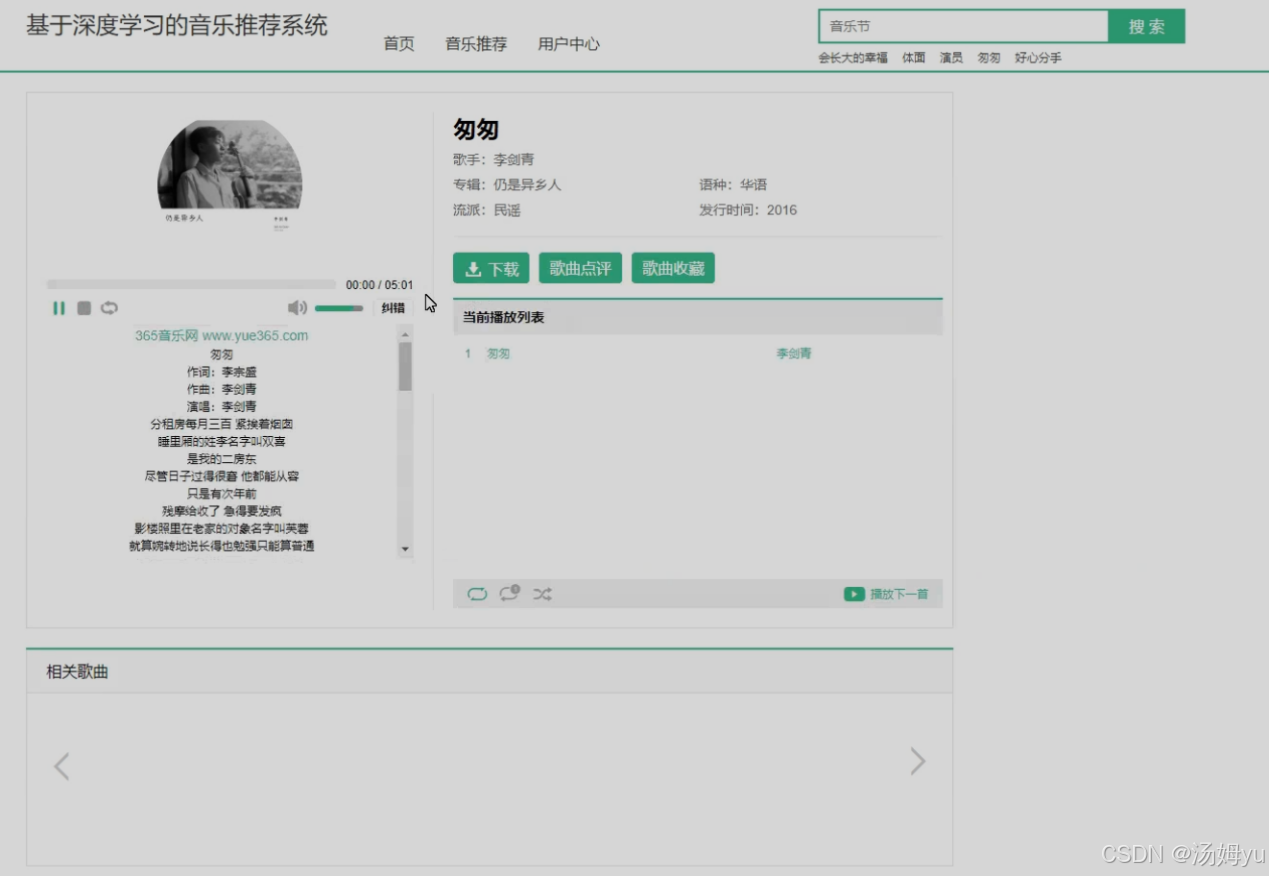Go to 首页 in the navigation bar
This screenshot has width=1269, height=876.
tap(399, 44)
